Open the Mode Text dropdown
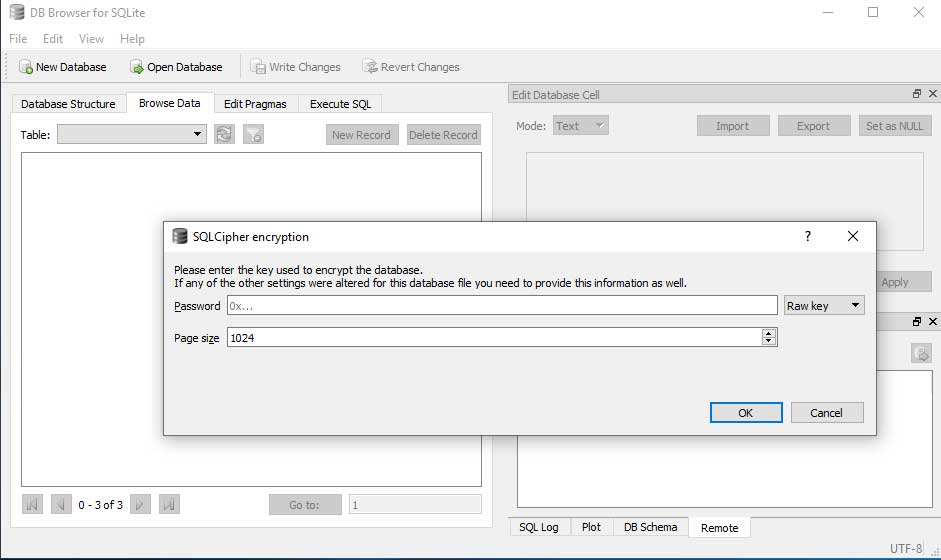 pyautogui.click(x=580, y=125)
